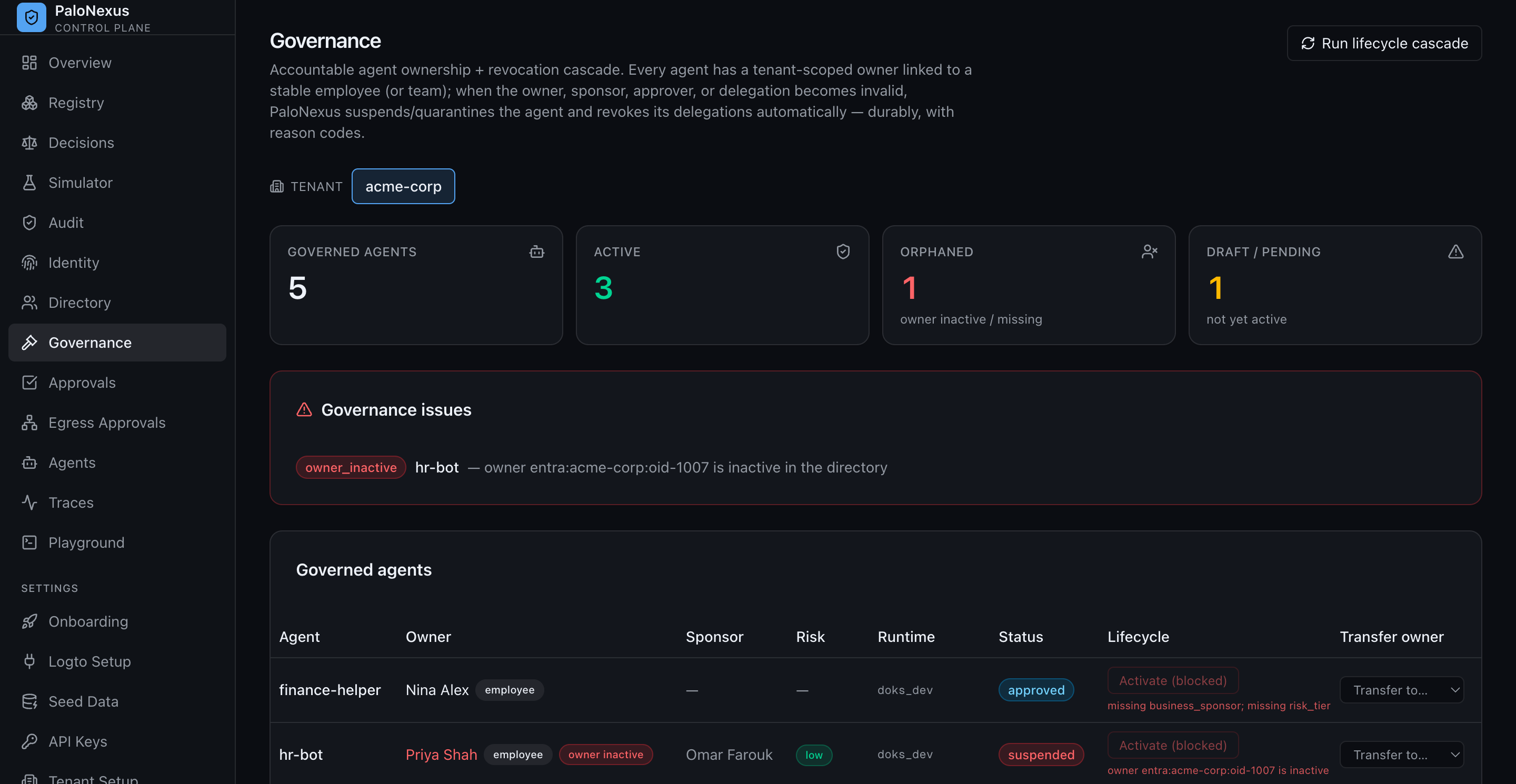This screenshot has height=784, width=1516.
Task: Click the Governance gavel icon
Action: pyautogui.click(x=29, y=343)
